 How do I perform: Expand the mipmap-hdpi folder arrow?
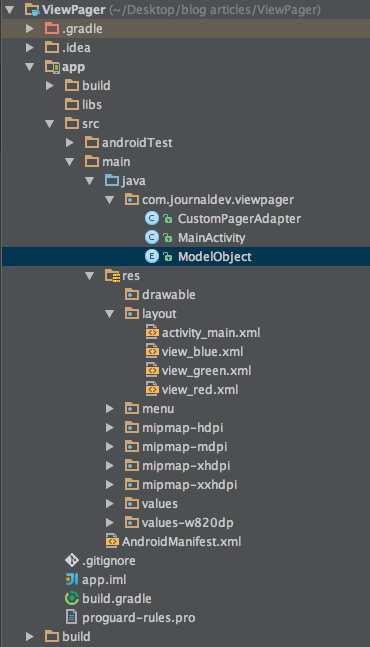pyautogui.click(x=110, y=427)
